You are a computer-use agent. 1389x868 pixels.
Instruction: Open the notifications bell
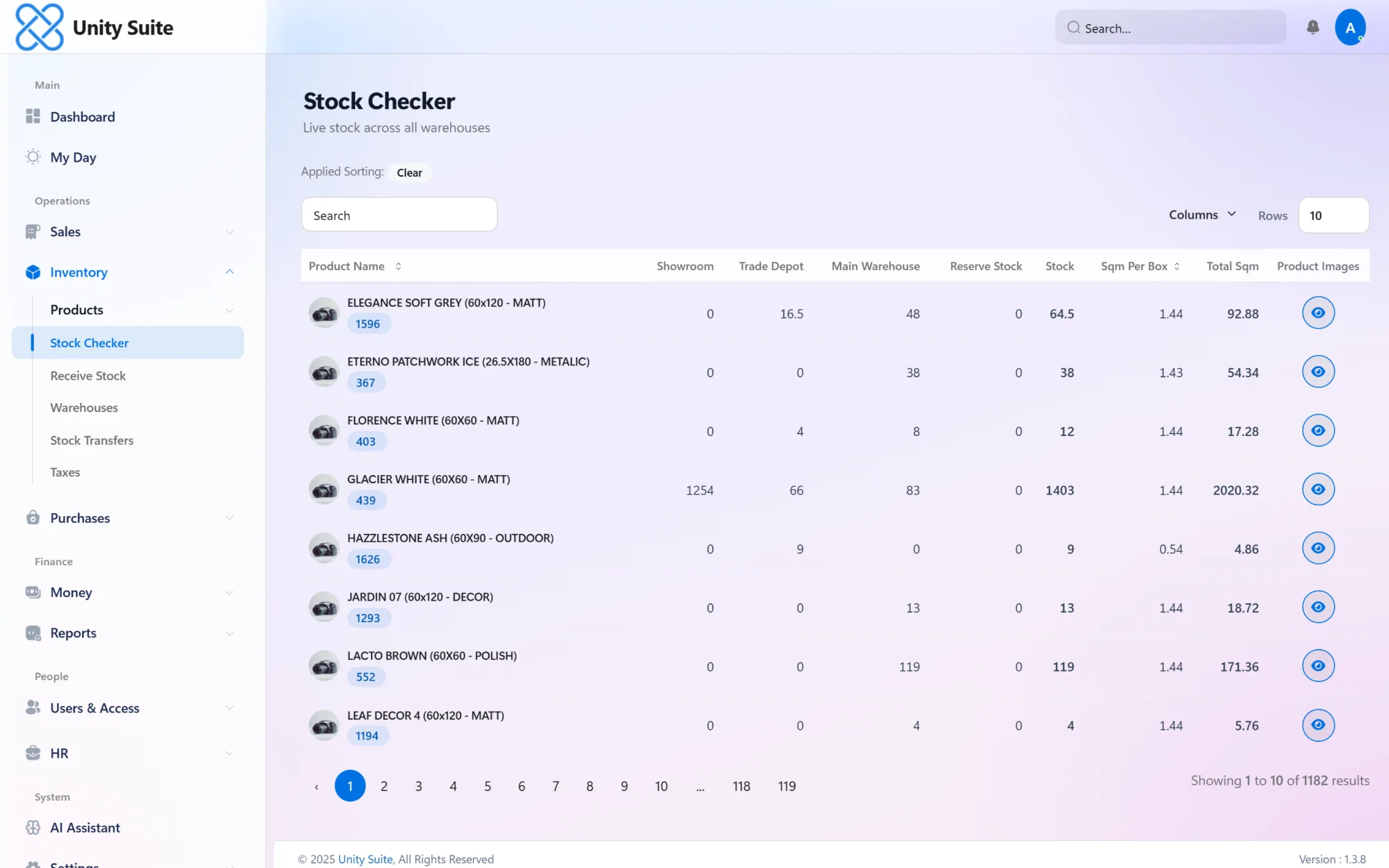coord(1313,27)
